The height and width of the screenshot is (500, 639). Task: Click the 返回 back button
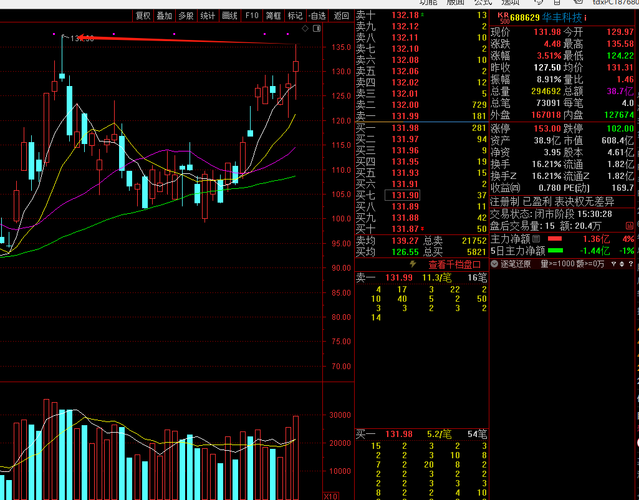click(341, 16)
